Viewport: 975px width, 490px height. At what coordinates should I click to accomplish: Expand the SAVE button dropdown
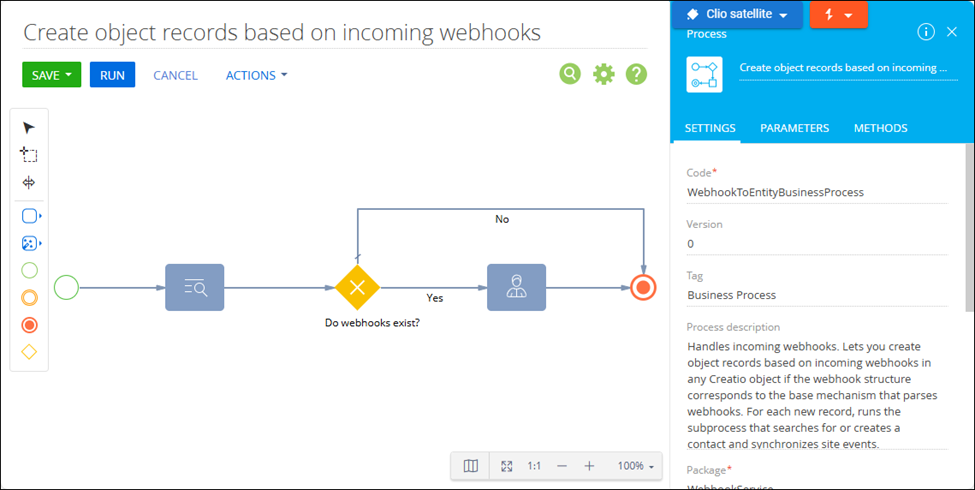[69, 75]
